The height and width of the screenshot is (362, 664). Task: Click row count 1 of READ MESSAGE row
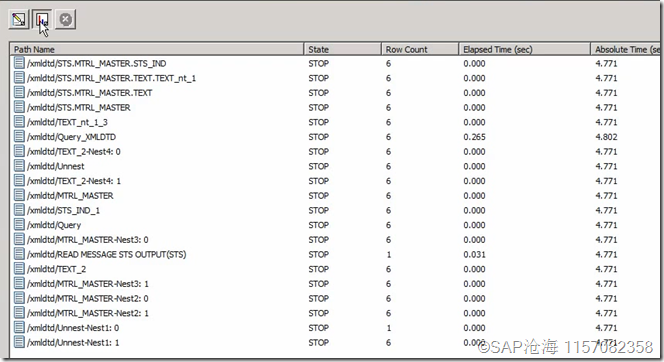pyautogui.click(x=389, y=254)
